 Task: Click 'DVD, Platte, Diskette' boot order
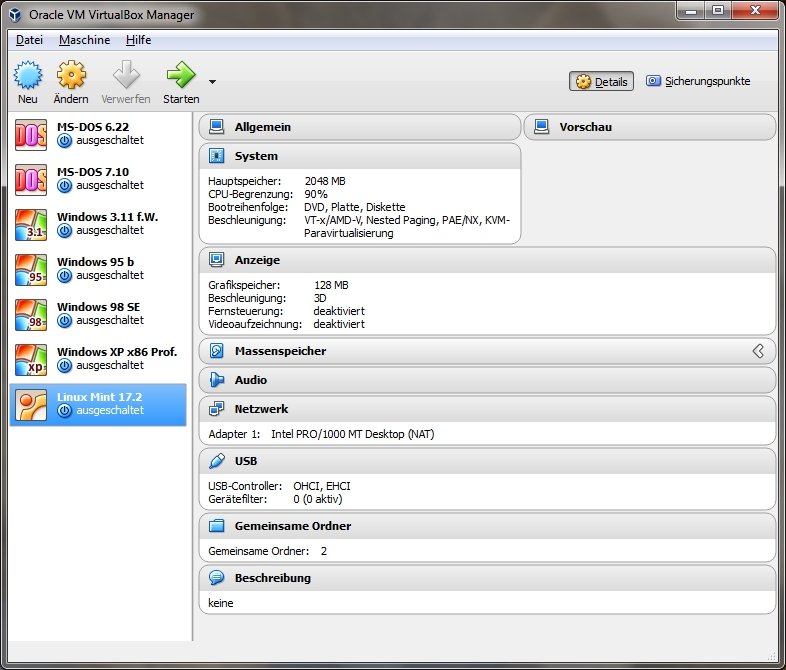[x=354, y=207]
